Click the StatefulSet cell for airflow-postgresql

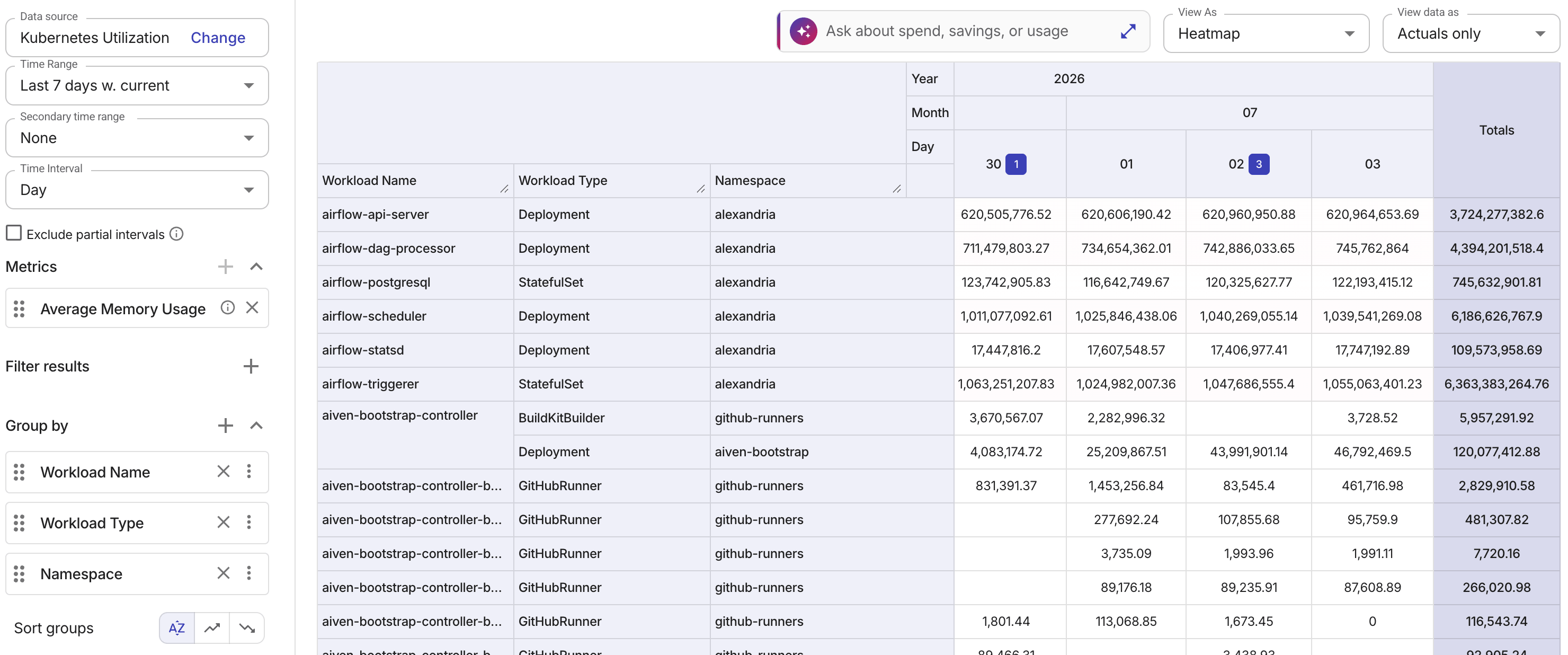[611, 282]
